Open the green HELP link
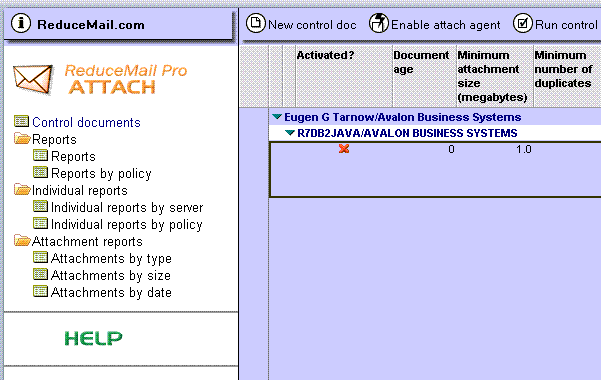601x380 pixels. tap(94, 339)
